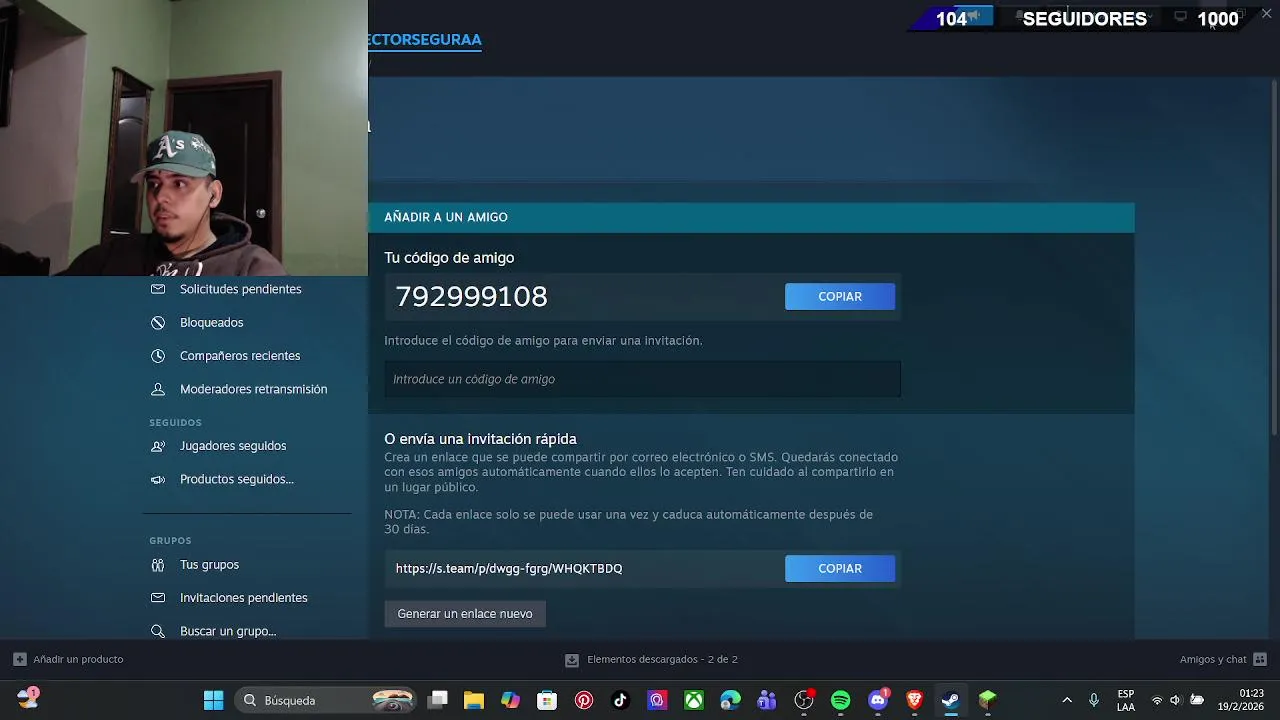Copy the friend code 792999108
This screenshot has height=720, width=1280.
(x=840, y=297)
